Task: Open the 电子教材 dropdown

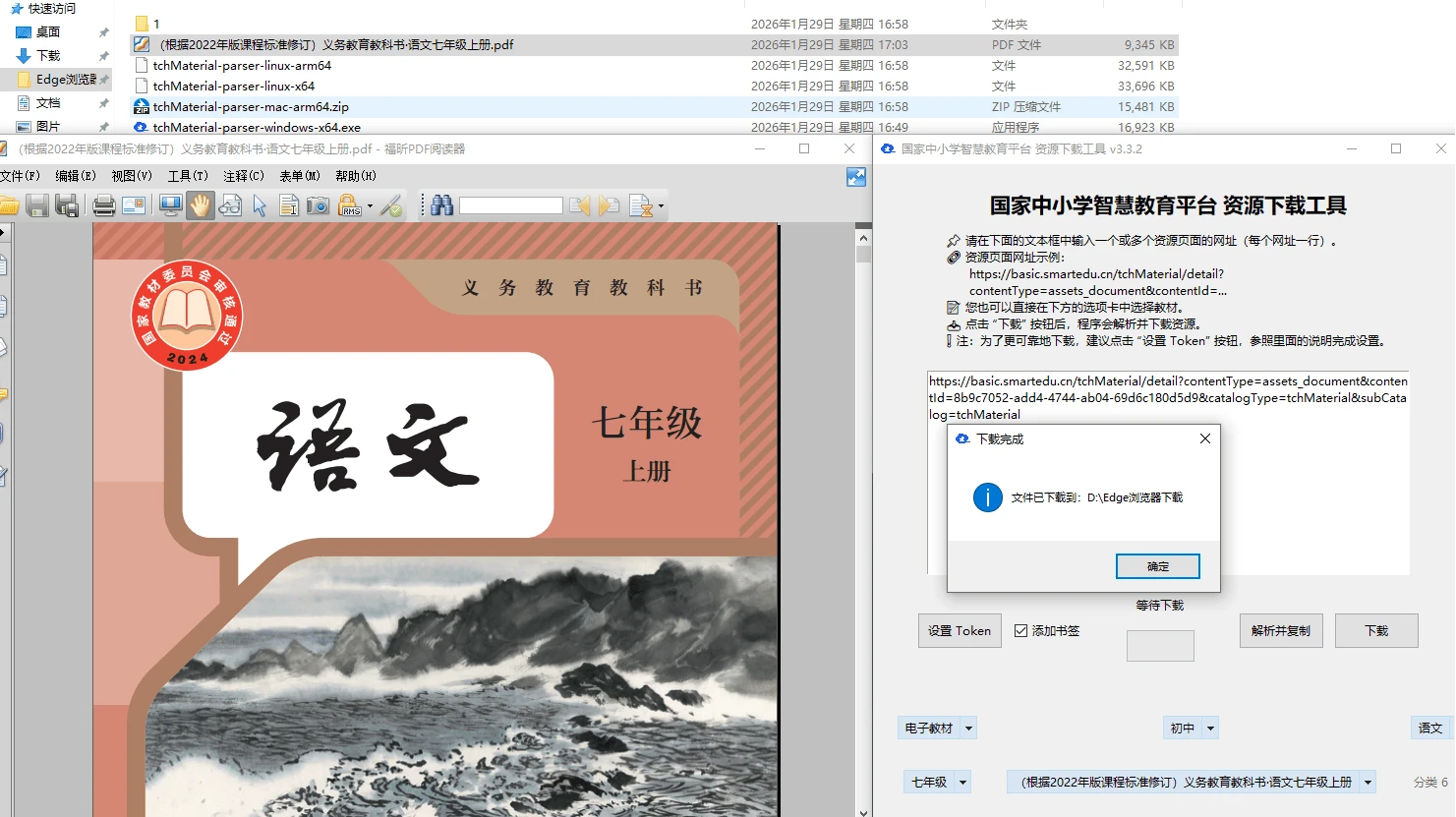Action: point(935,728)
